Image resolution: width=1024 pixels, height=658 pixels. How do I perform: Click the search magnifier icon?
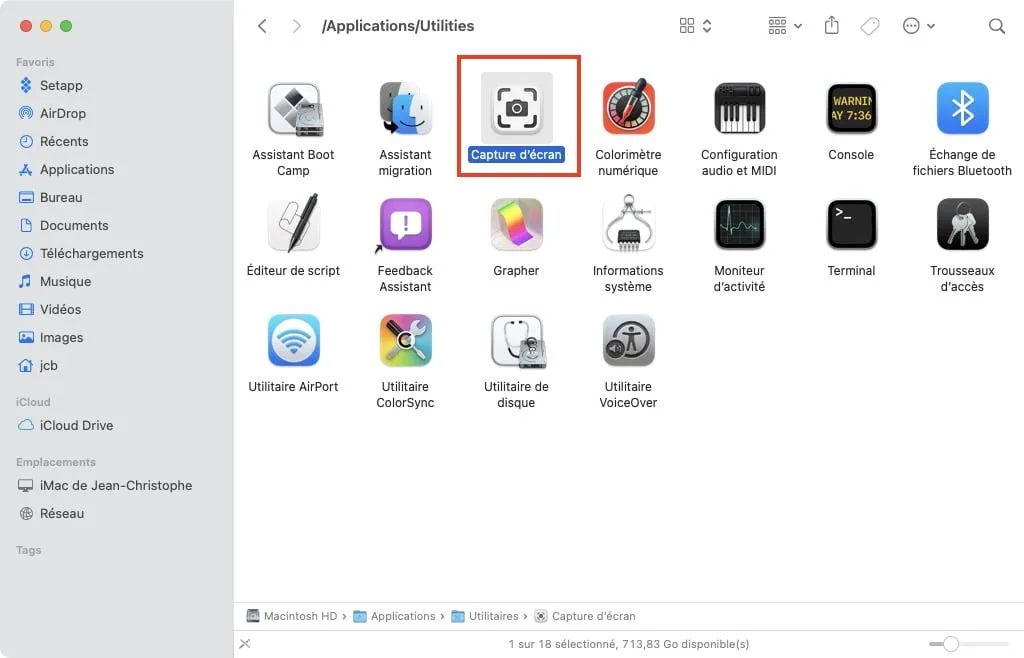pos(997,26)
